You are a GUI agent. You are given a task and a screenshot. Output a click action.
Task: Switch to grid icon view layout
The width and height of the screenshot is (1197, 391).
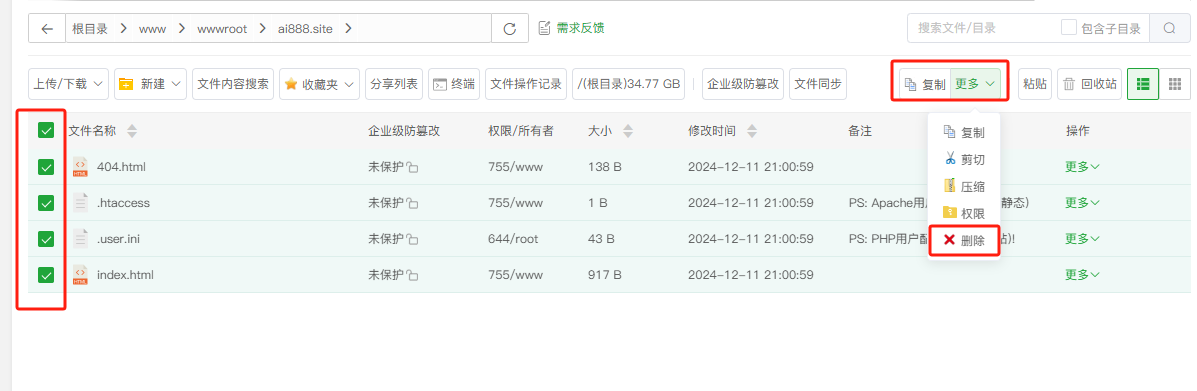(x=1175, y=84)
